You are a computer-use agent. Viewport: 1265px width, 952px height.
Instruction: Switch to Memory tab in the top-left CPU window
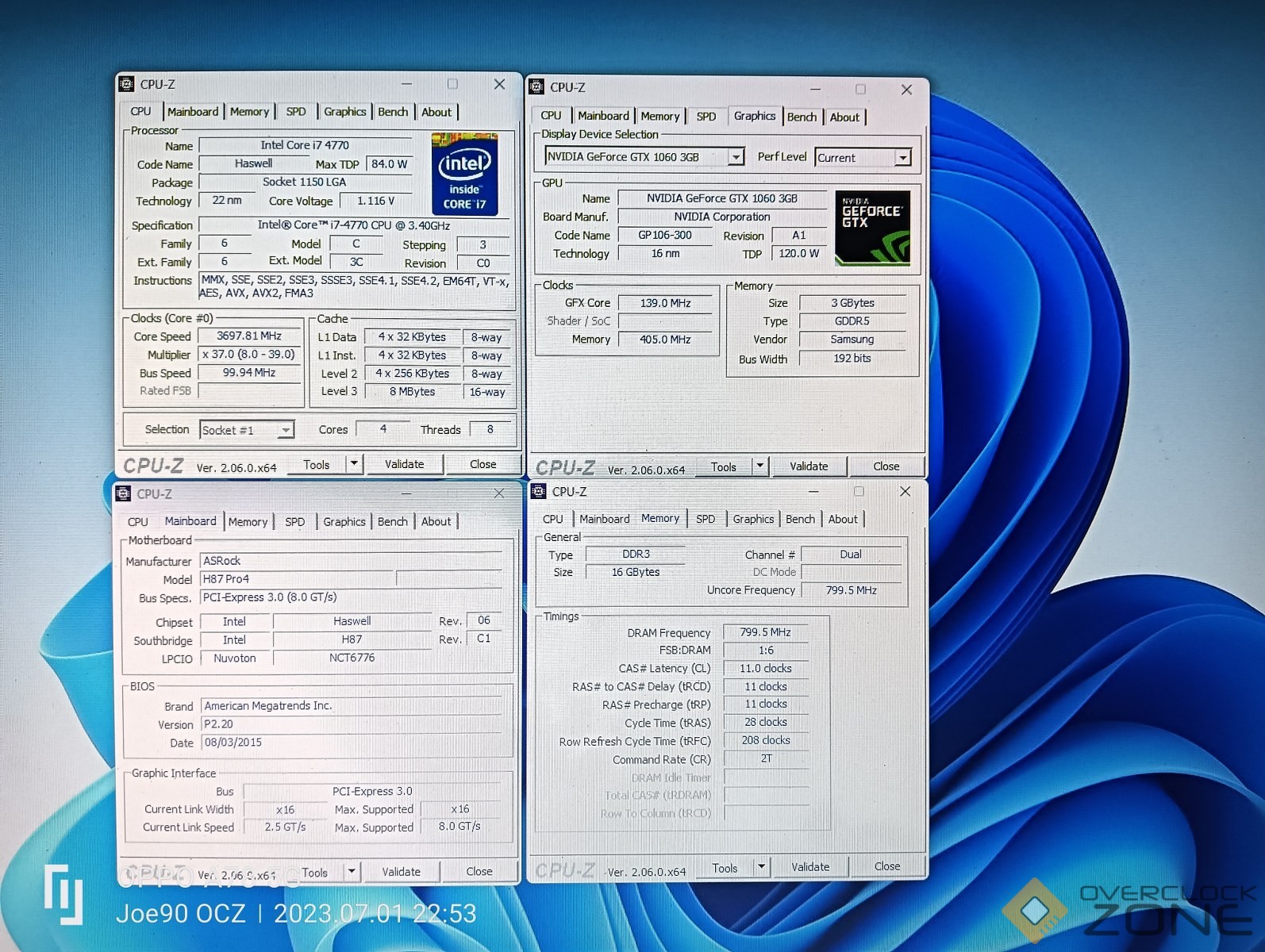[249, 112]
